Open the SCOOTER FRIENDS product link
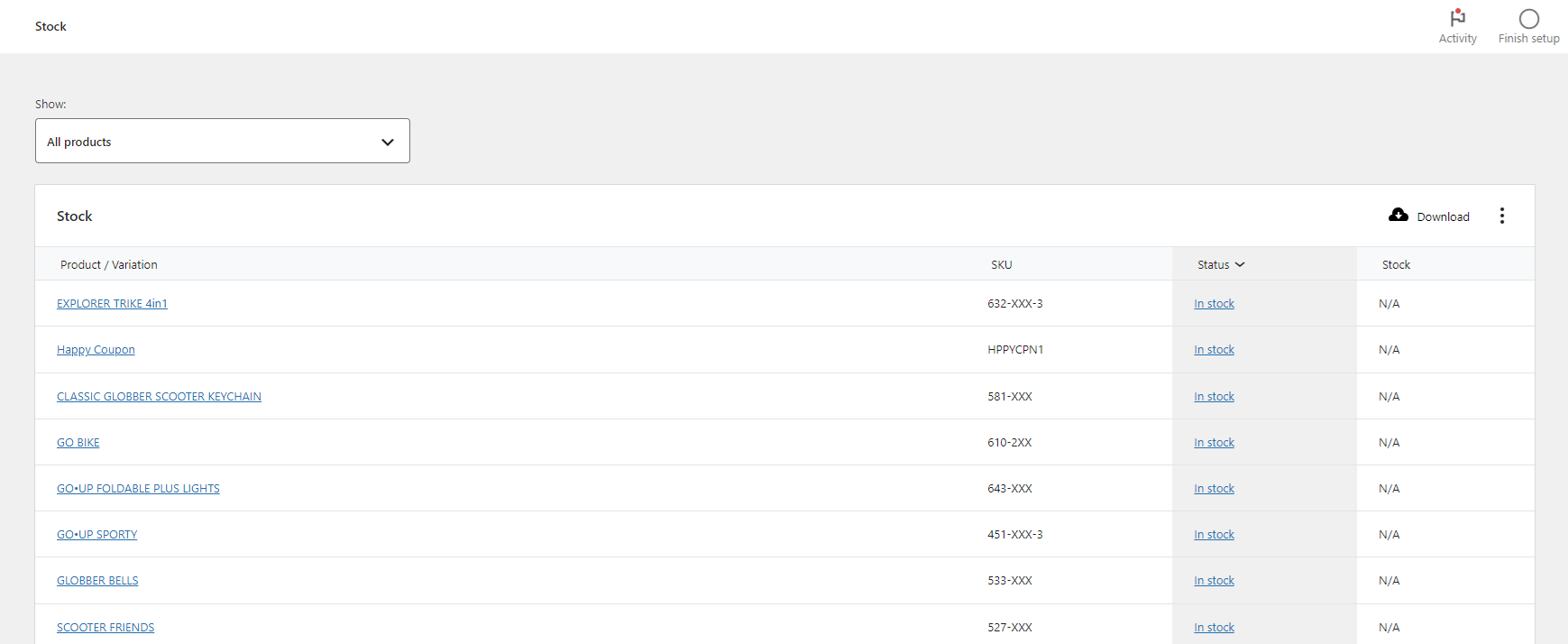 pyautogui.click(x=105, y=628)
